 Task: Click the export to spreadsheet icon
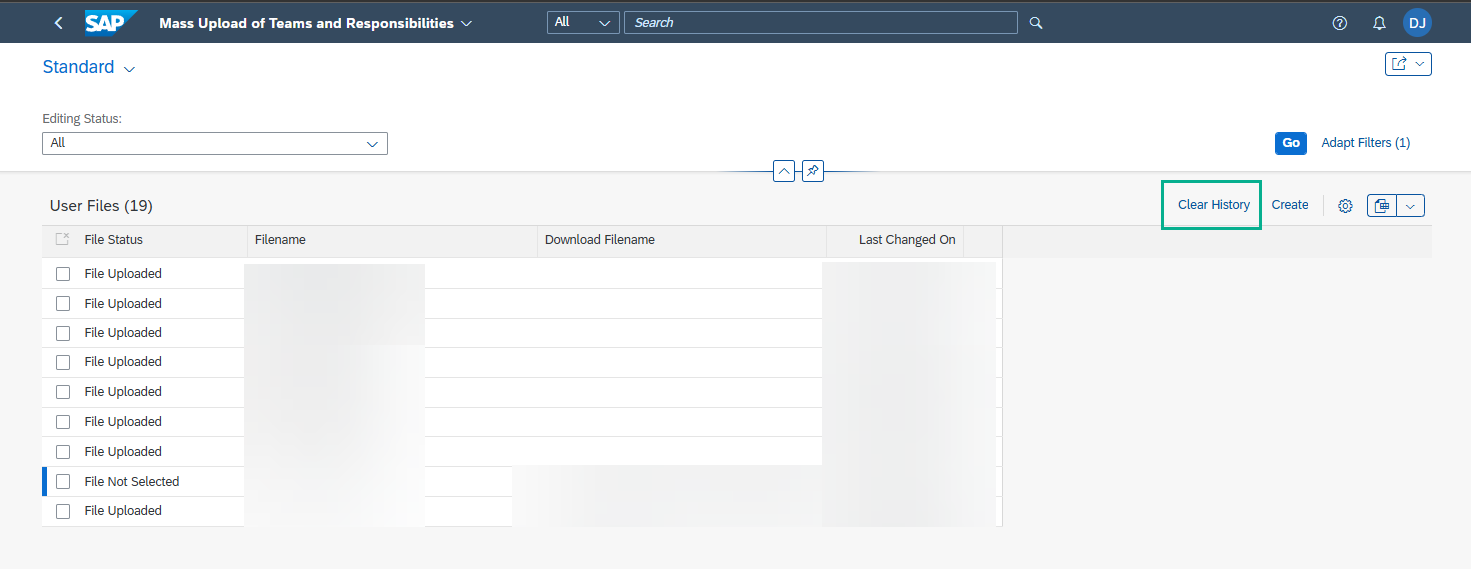click(1382, 206)
